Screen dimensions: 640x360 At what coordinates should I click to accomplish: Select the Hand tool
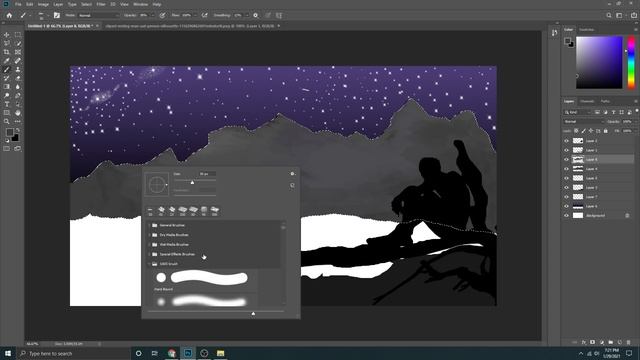point(18,113)
